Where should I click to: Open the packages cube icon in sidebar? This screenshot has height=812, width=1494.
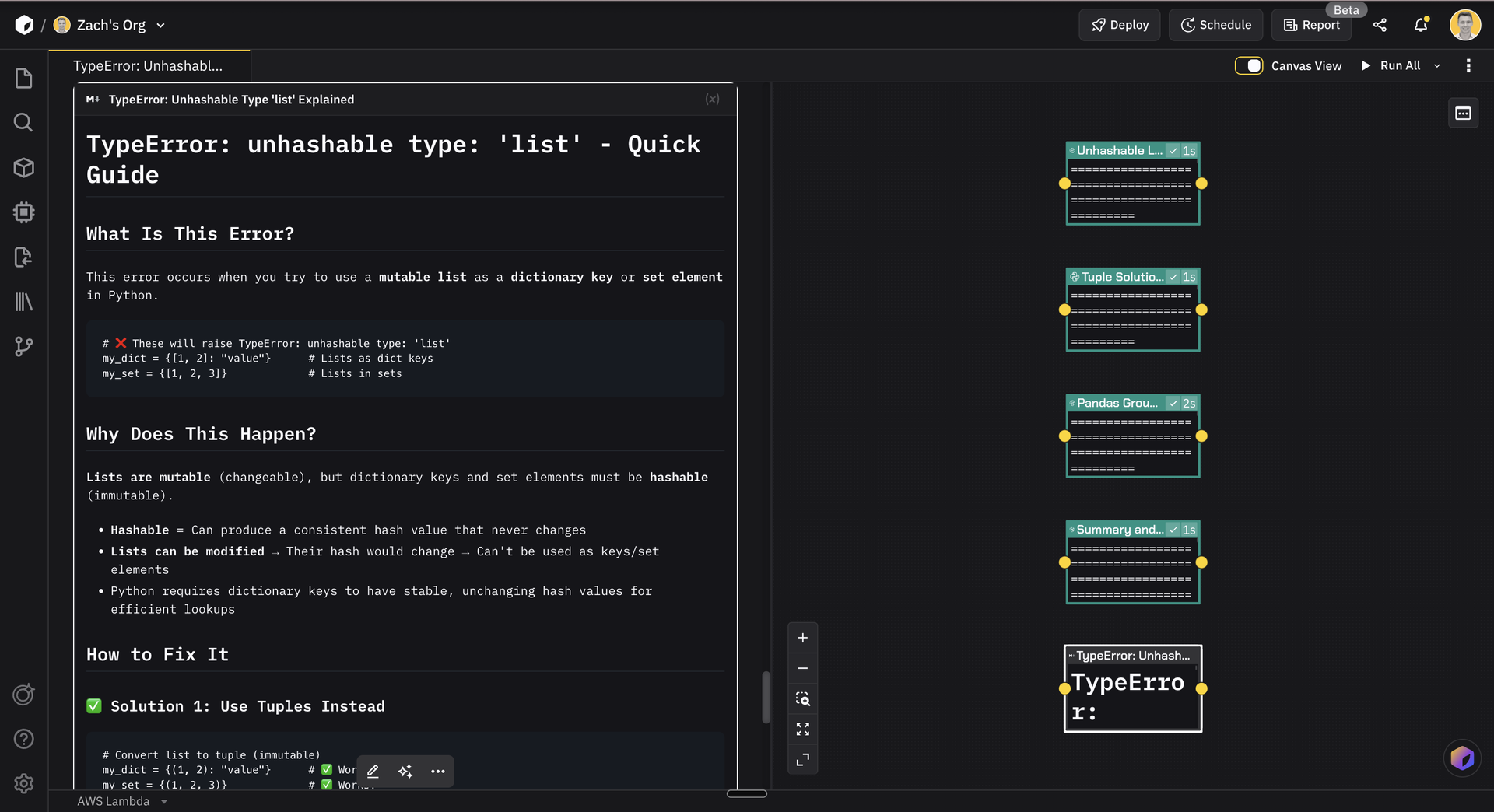24,167
